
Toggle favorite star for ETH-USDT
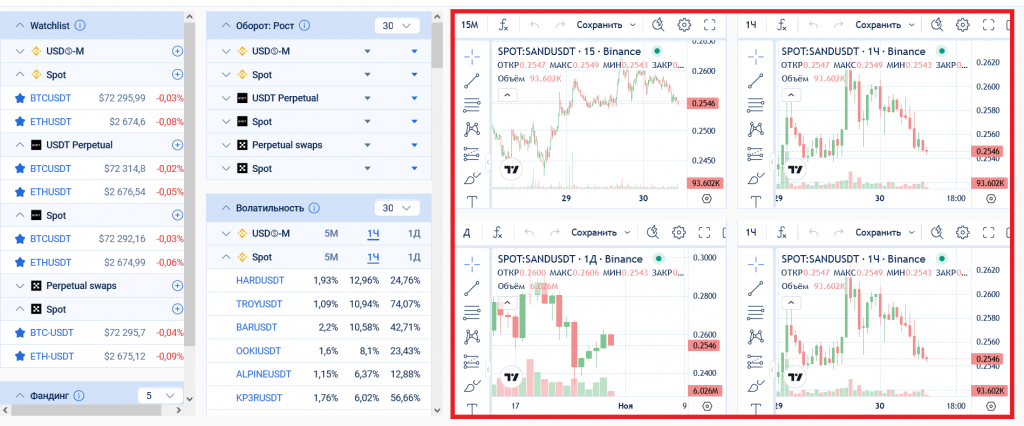[x=19, y=356]
